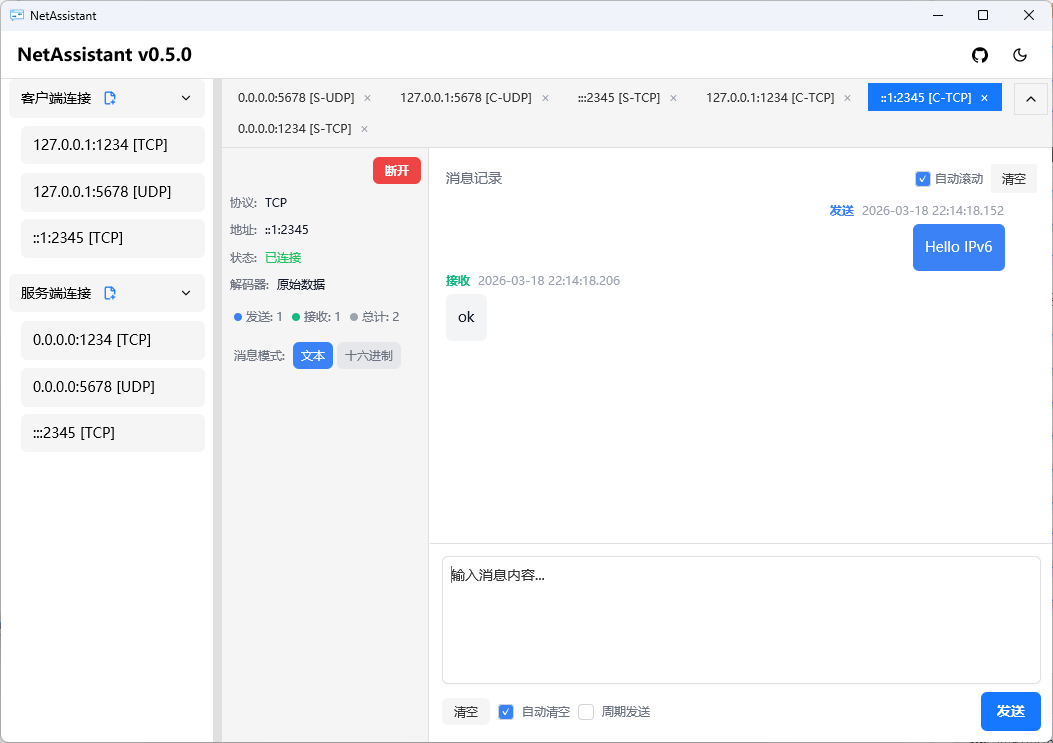1053x743 pixels.
Task: Switch message mode to 十六进制 hexadecimal
Action: click(x=369, y=355)
